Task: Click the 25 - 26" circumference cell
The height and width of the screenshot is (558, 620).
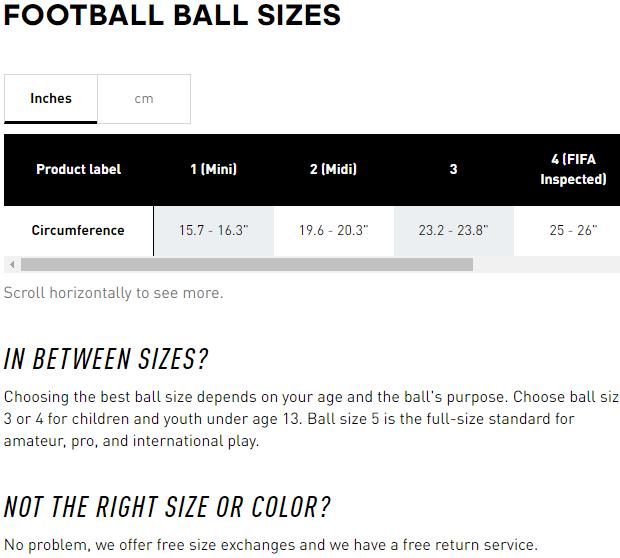Action: (x=572, y=230)
